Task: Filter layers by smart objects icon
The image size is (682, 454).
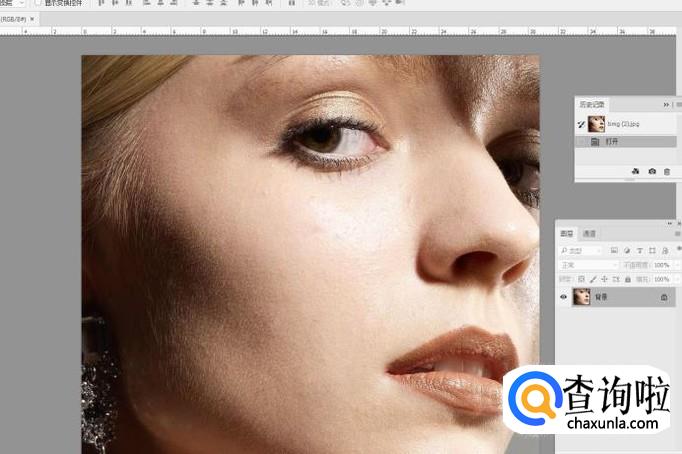Action: pyautogui.click(x=665, y=250)
